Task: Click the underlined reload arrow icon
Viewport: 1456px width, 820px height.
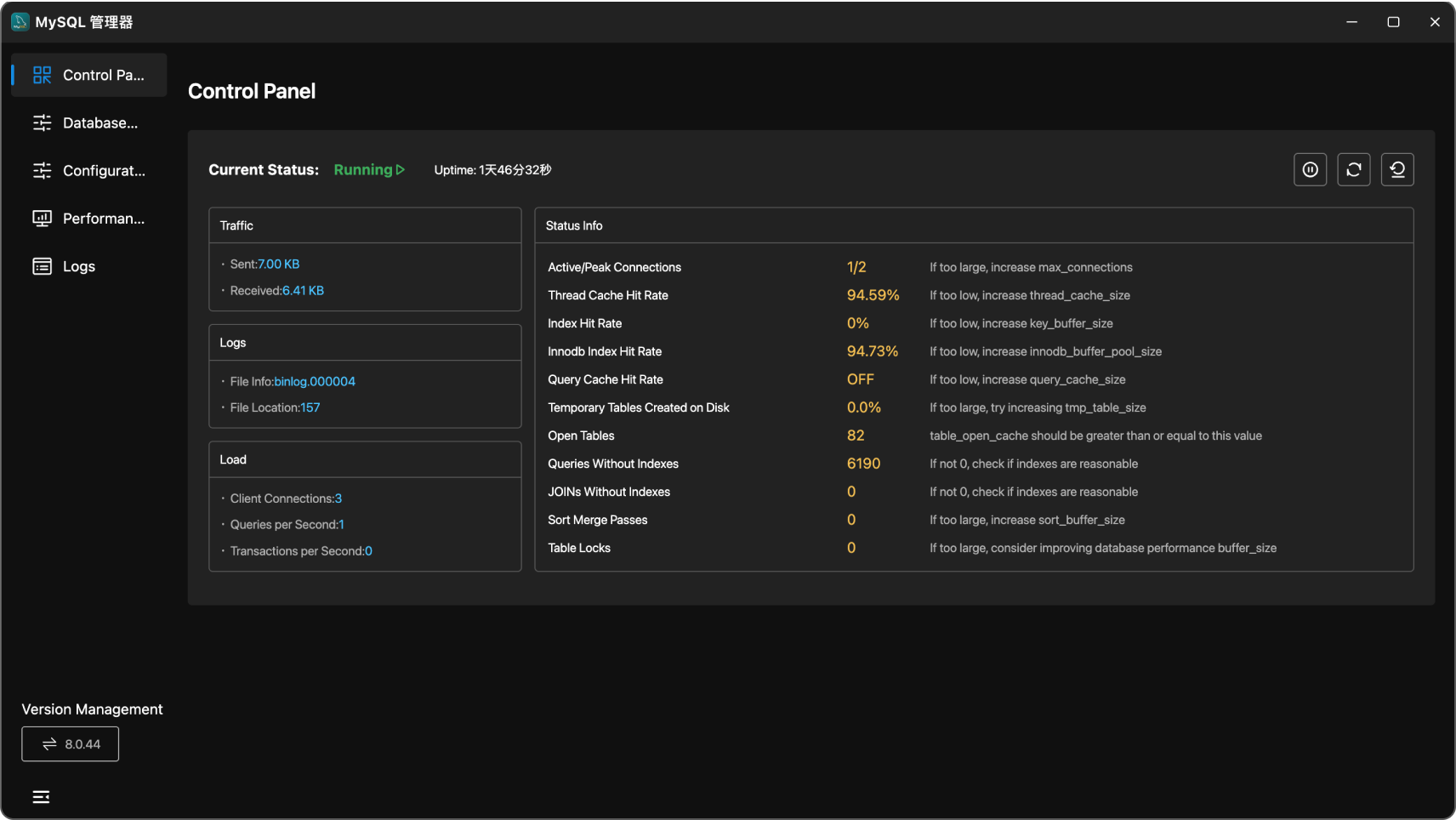Action: point(1396,169)
